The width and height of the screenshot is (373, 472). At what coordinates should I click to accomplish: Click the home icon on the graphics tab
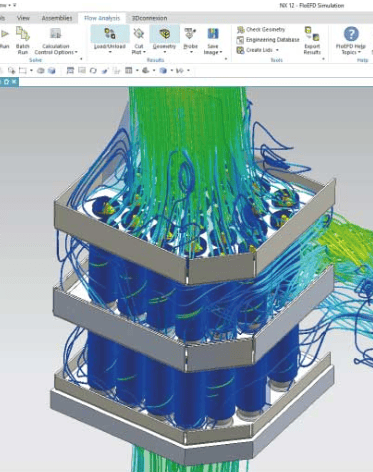coord(6,82)
